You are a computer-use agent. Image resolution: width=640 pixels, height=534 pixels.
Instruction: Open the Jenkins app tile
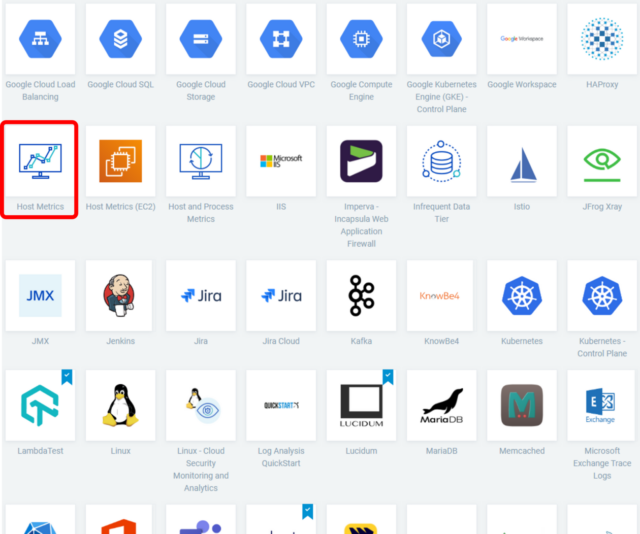[119, 296]
